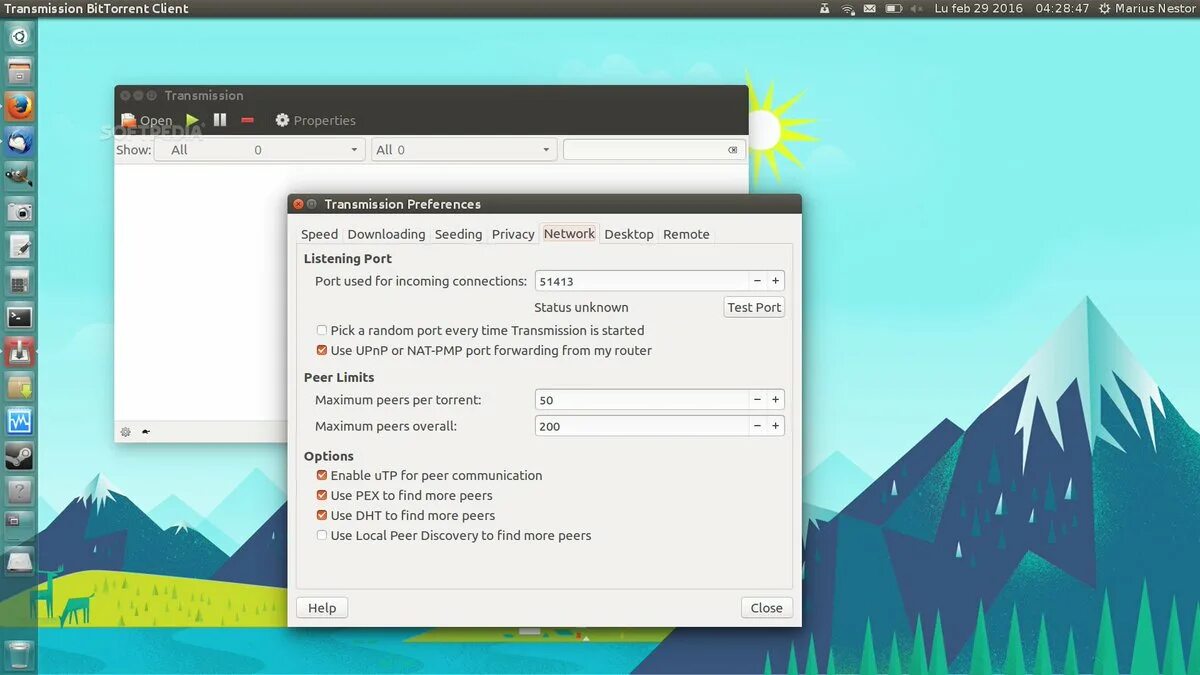Open System Monitor from the dock
The height and width of the screenshot is (675, 1200).
(20, 422)
